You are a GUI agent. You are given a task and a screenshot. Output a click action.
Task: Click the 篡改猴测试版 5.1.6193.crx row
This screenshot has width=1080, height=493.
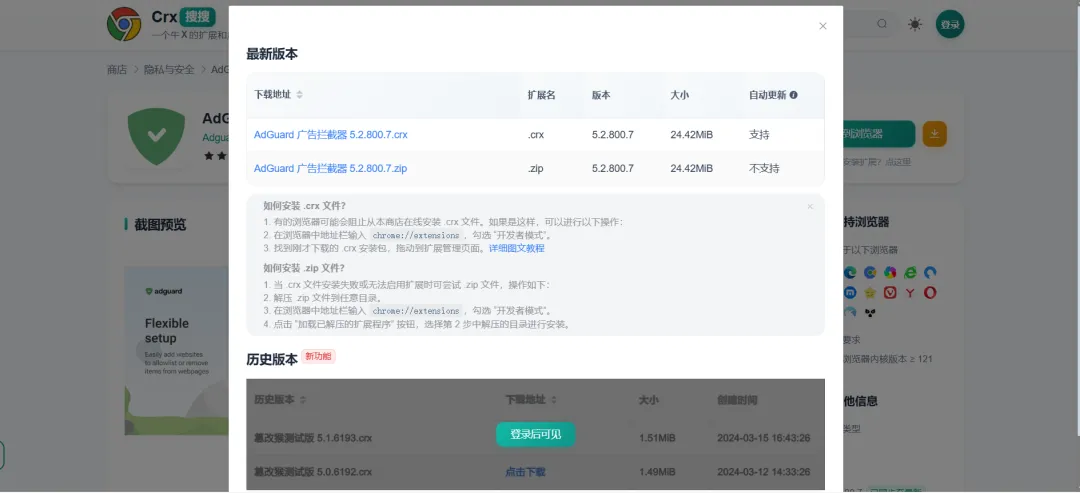[x=535, y=437]
